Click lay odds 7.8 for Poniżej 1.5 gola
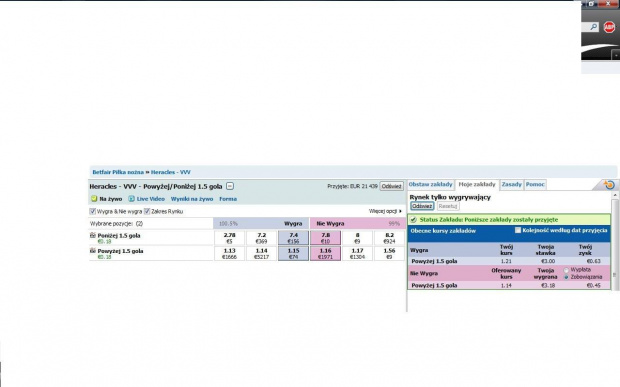Screen dimensions: 620x387 [325, 238]
